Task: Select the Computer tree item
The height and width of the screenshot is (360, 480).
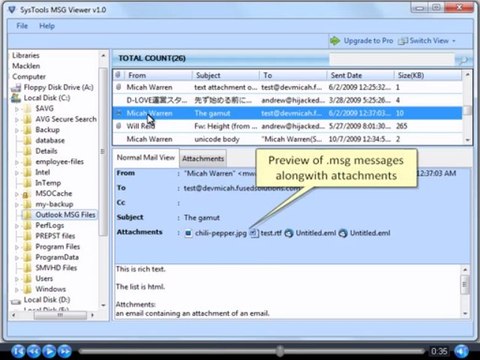Action: point(29,77)
